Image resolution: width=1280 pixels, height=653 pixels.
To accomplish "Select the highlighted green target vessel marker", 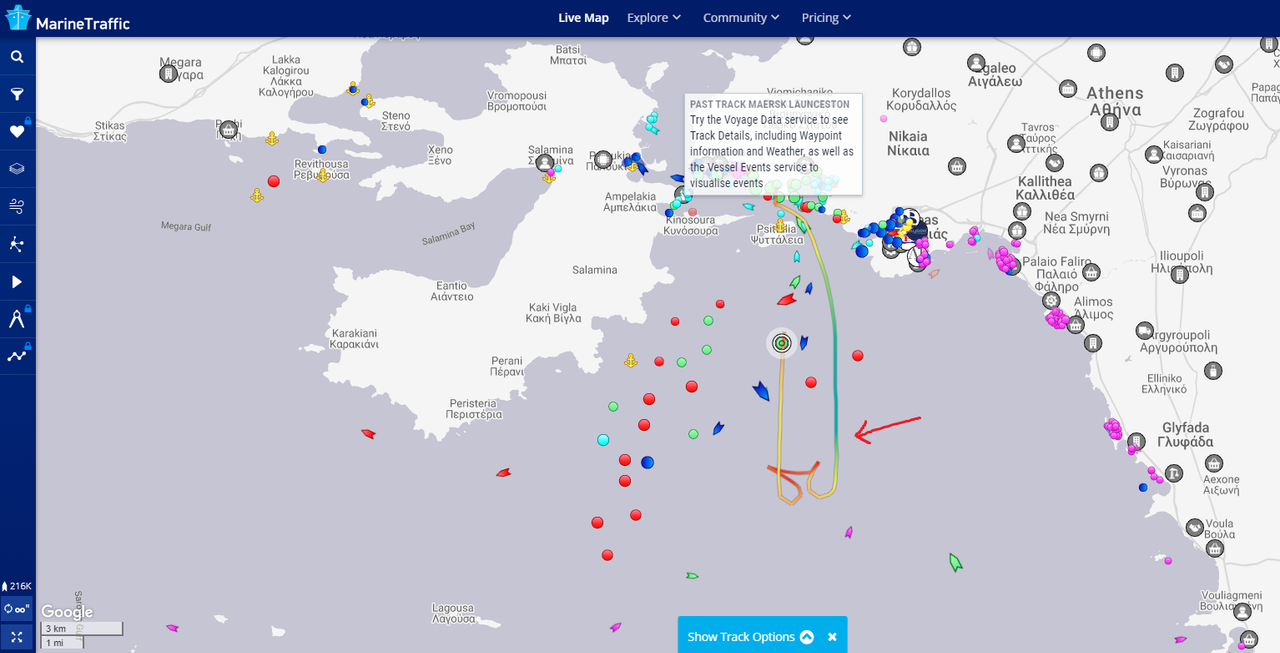I will click(781, 343).
